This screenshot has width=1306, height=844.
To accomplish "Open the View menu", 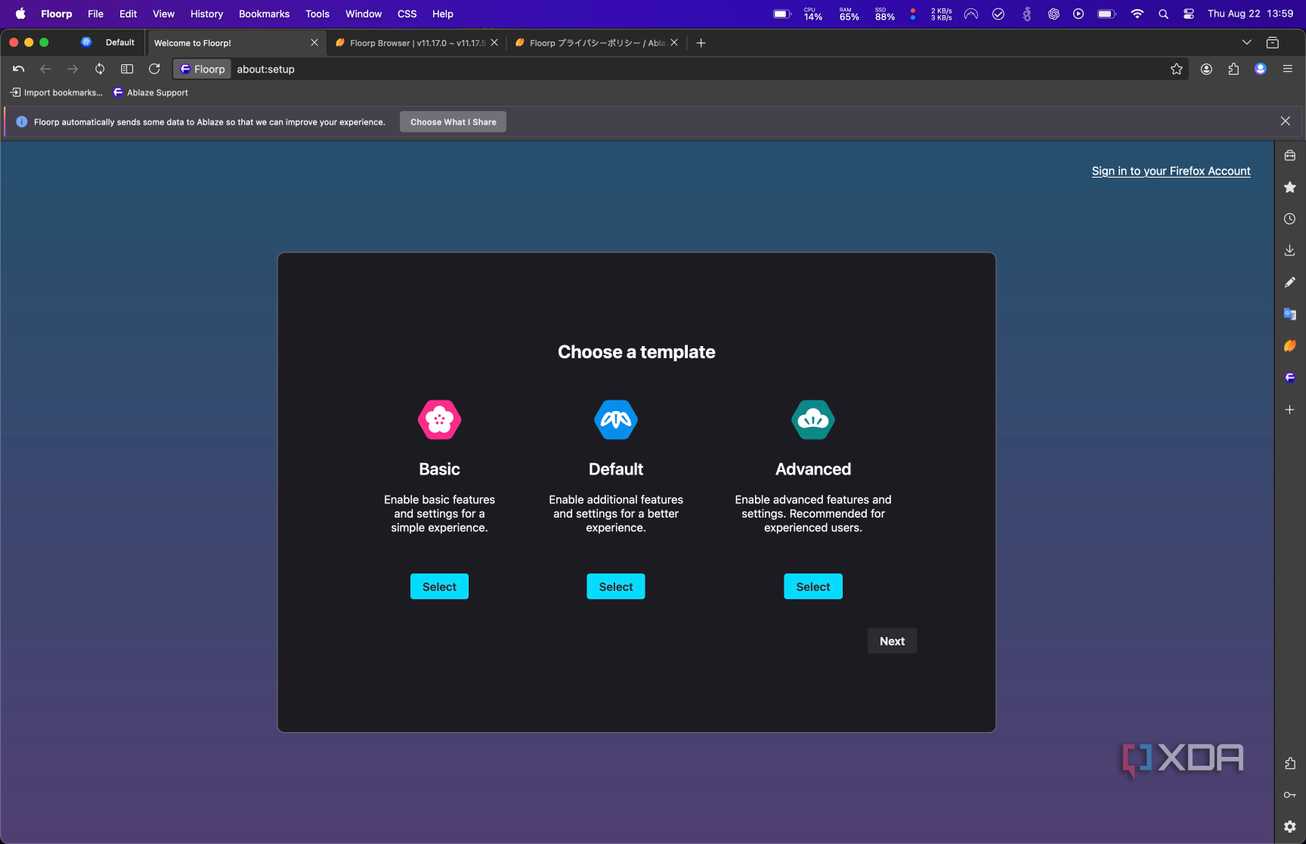I will click(163, 14).
